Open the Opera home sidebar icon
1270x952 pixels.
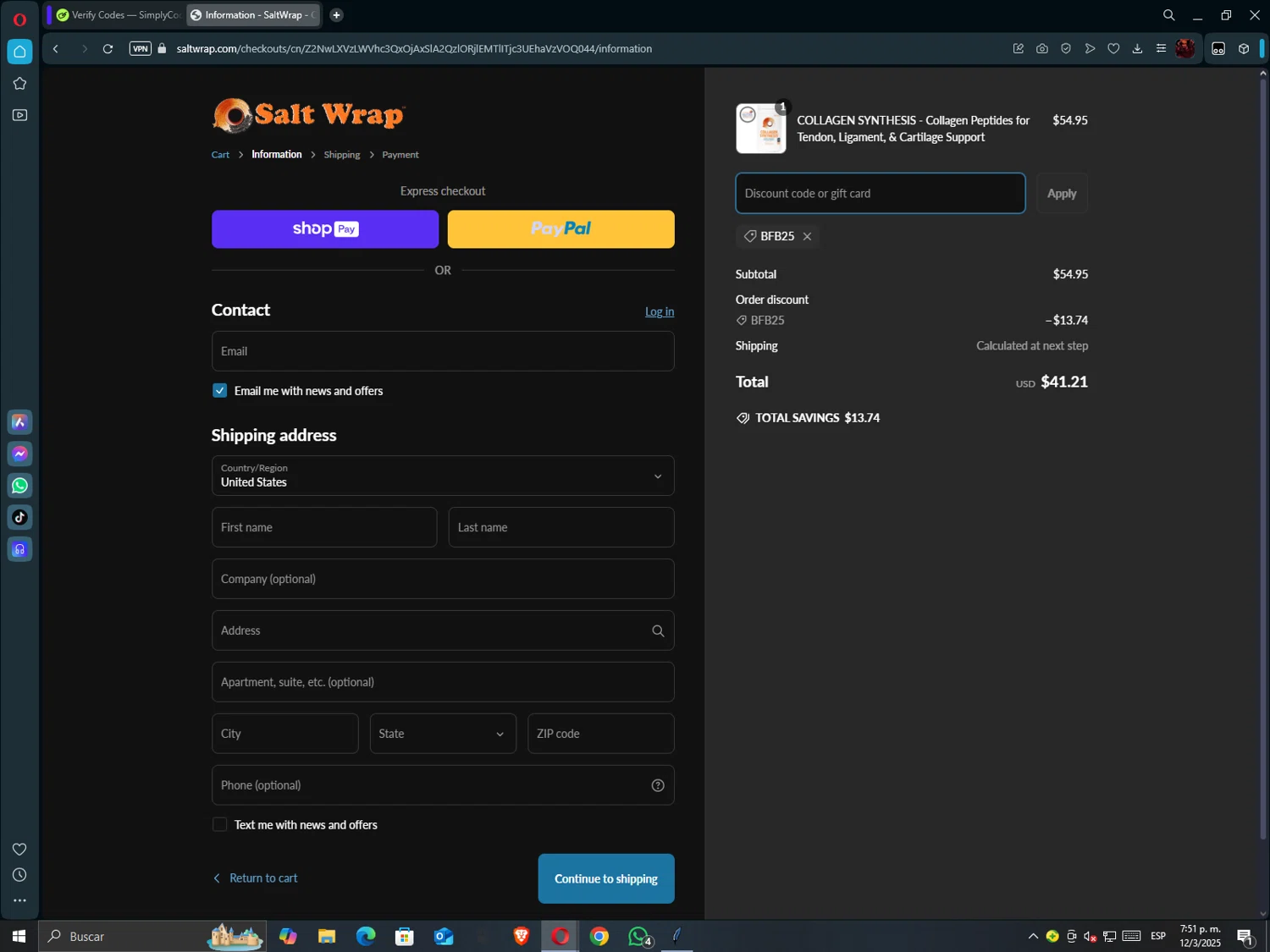click(x=19, y=52)
